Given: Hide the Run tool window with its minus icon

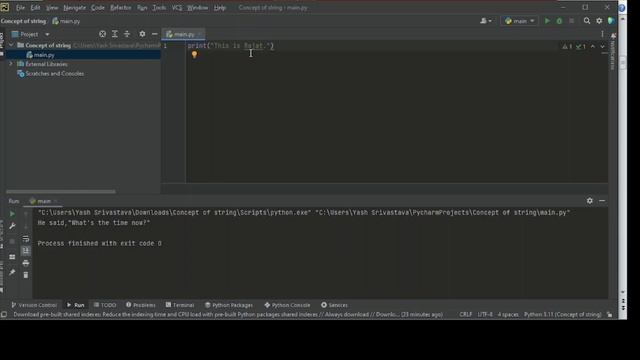Looking at the screenshot, I should click(602, 201).
